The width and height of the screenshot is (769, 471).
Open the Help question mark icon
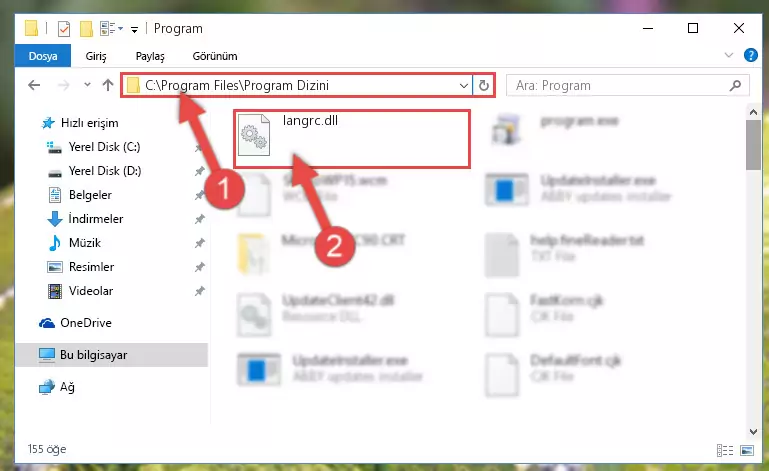[750, 55]
